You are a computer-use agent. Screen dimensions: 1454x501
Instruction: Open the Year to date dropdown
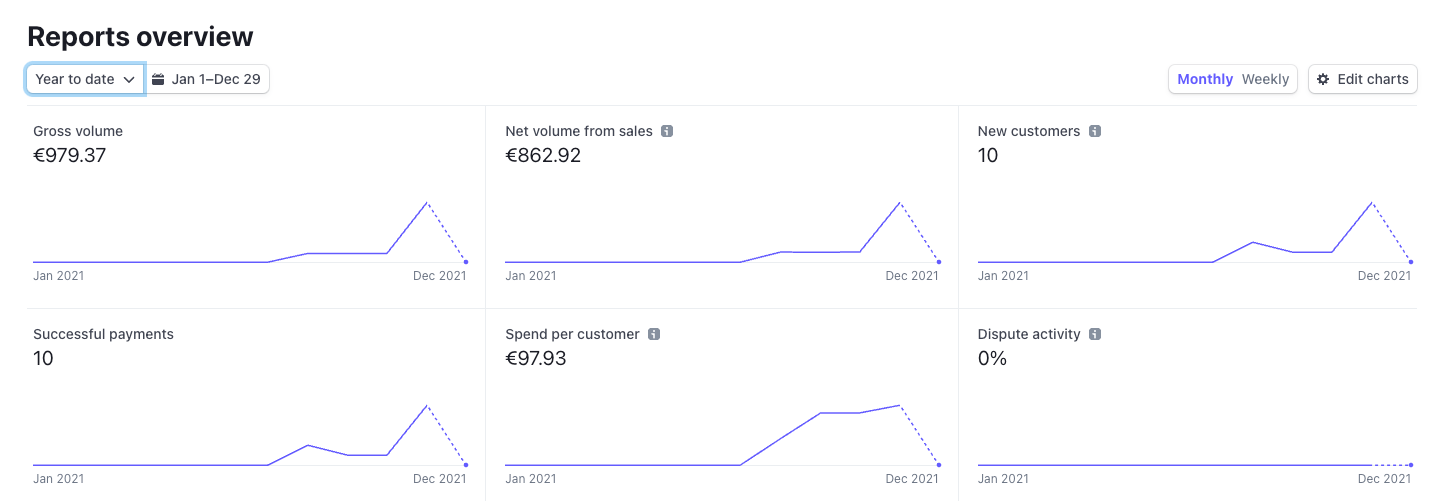(x=85, y=79)
